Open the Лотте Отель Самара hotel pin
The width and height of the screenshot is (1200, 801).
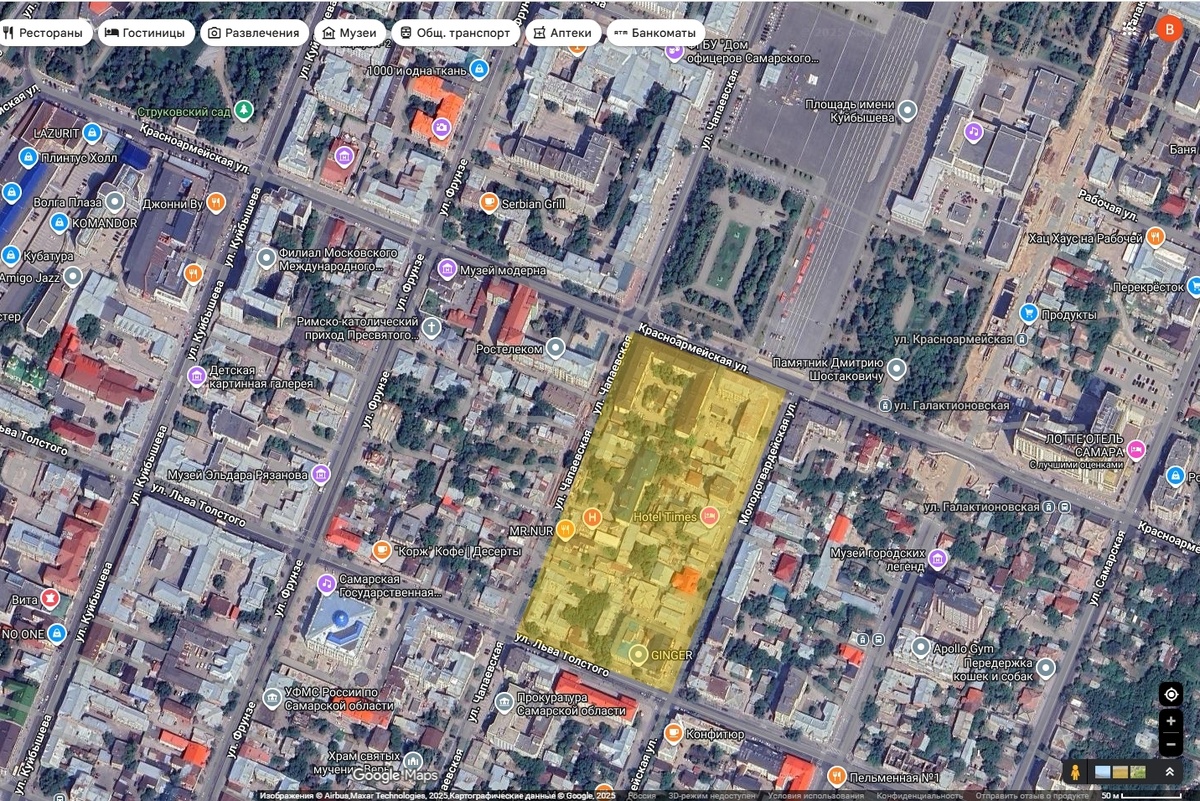1135,452
